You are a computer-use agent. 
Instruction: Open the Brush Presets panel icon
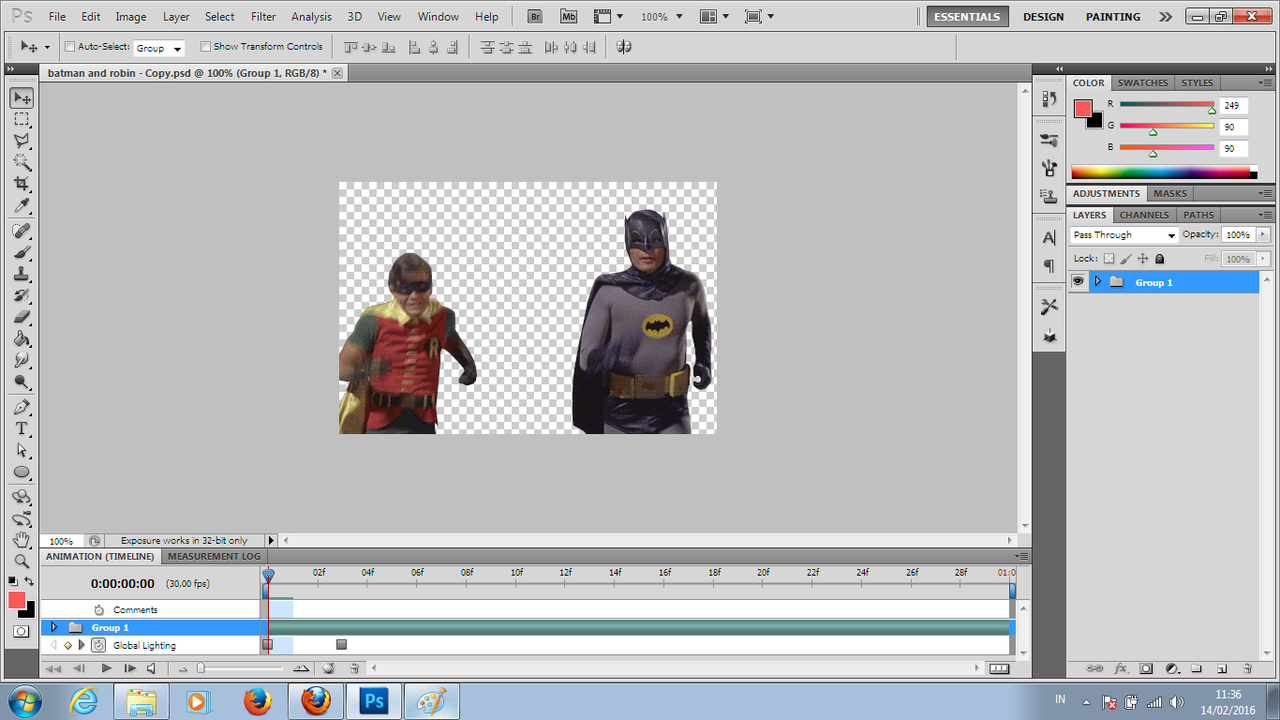click(x=1049, y=141)
